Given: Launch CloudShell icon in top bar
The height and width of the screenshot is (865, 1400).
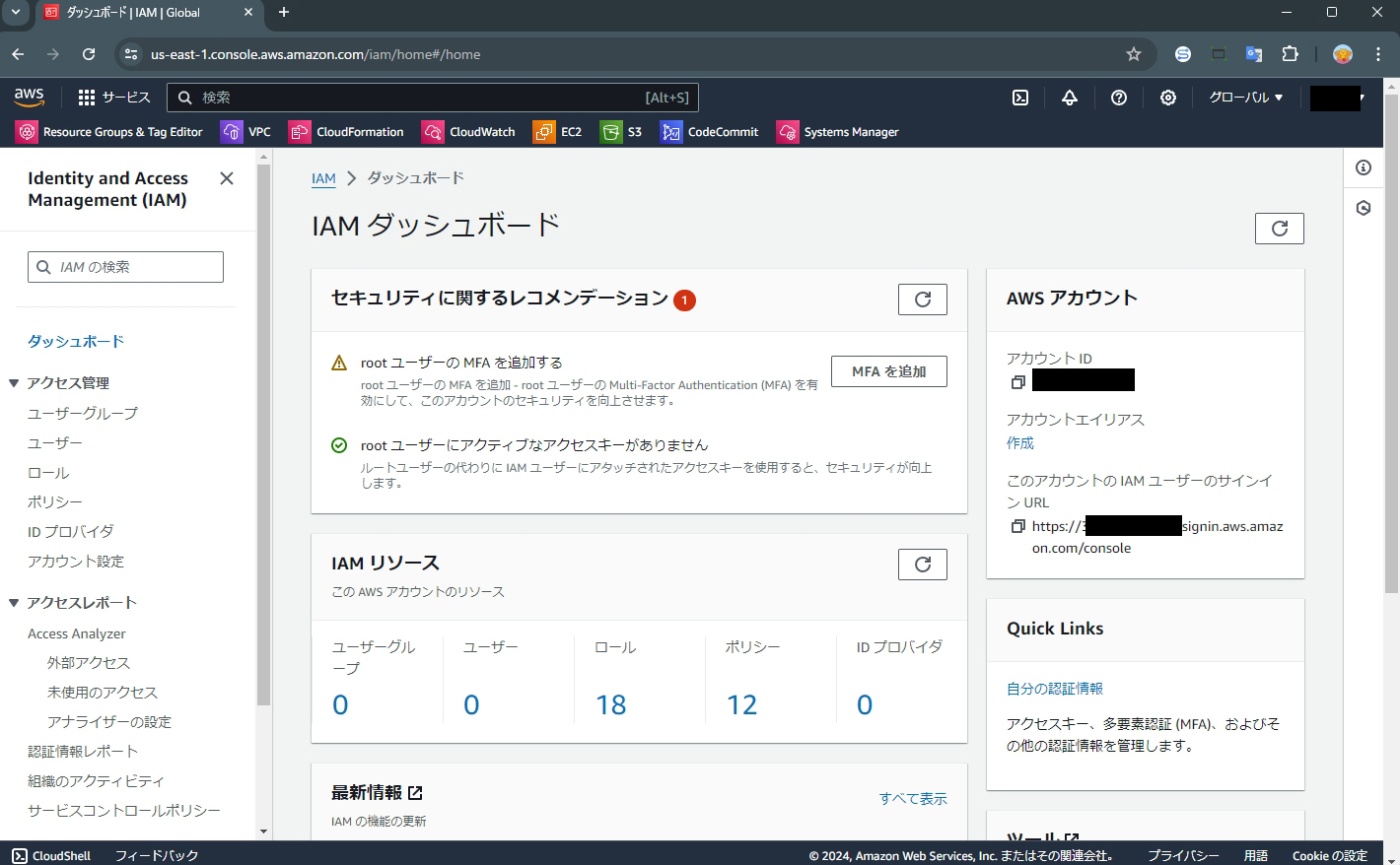Looking at the screenshot, I should click(x=1020, y=97).
